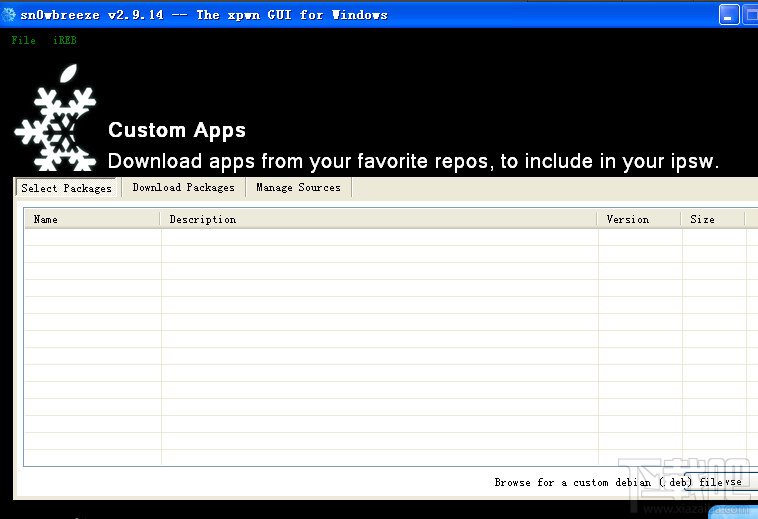Open the Manage Sources tab
Image resolution: width=758 pixels, height=519 pixels.
(x=298, y=187)
